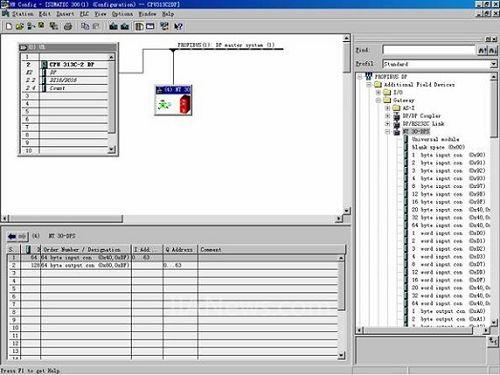
Task: Click the search down button beside Find
Action: [482, 50]
